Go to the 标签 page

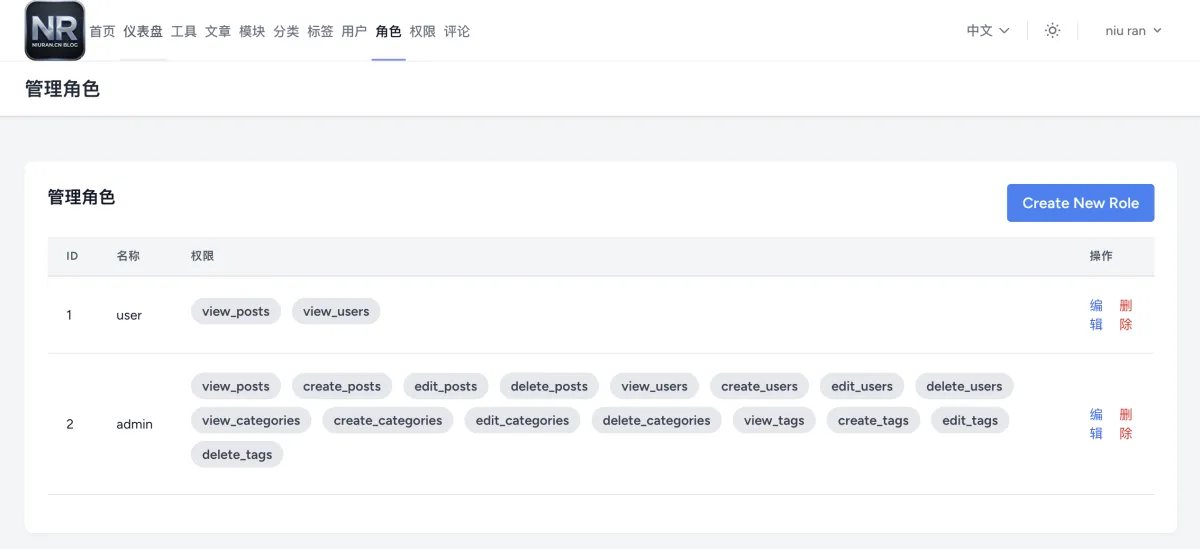(x=320, y=31)
